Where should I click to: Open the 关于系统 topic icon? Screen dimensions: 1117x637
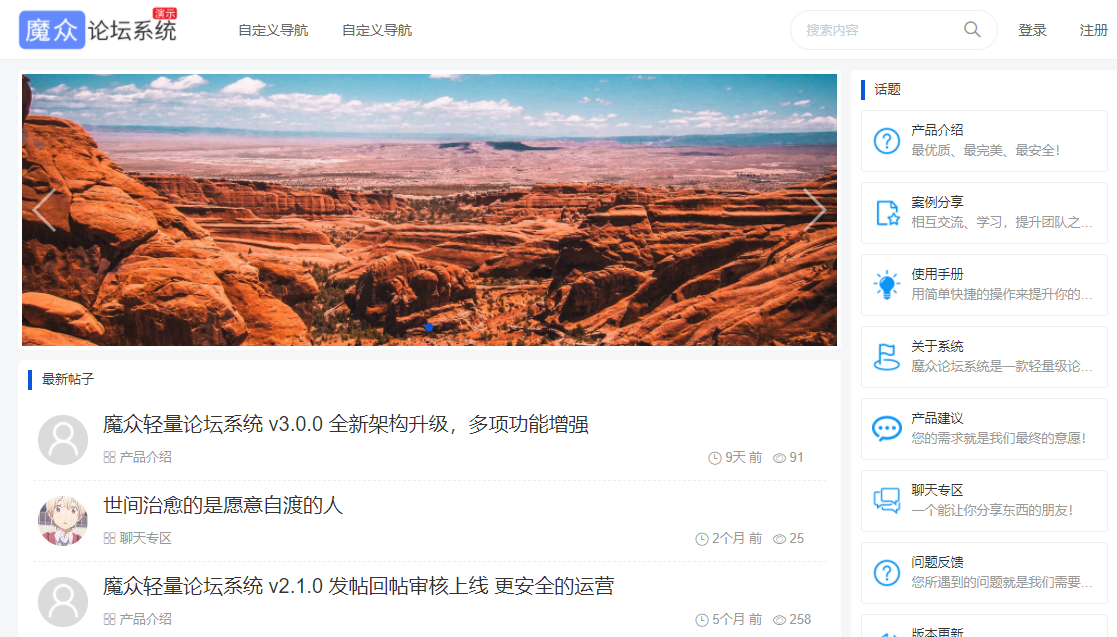point(887,356)
